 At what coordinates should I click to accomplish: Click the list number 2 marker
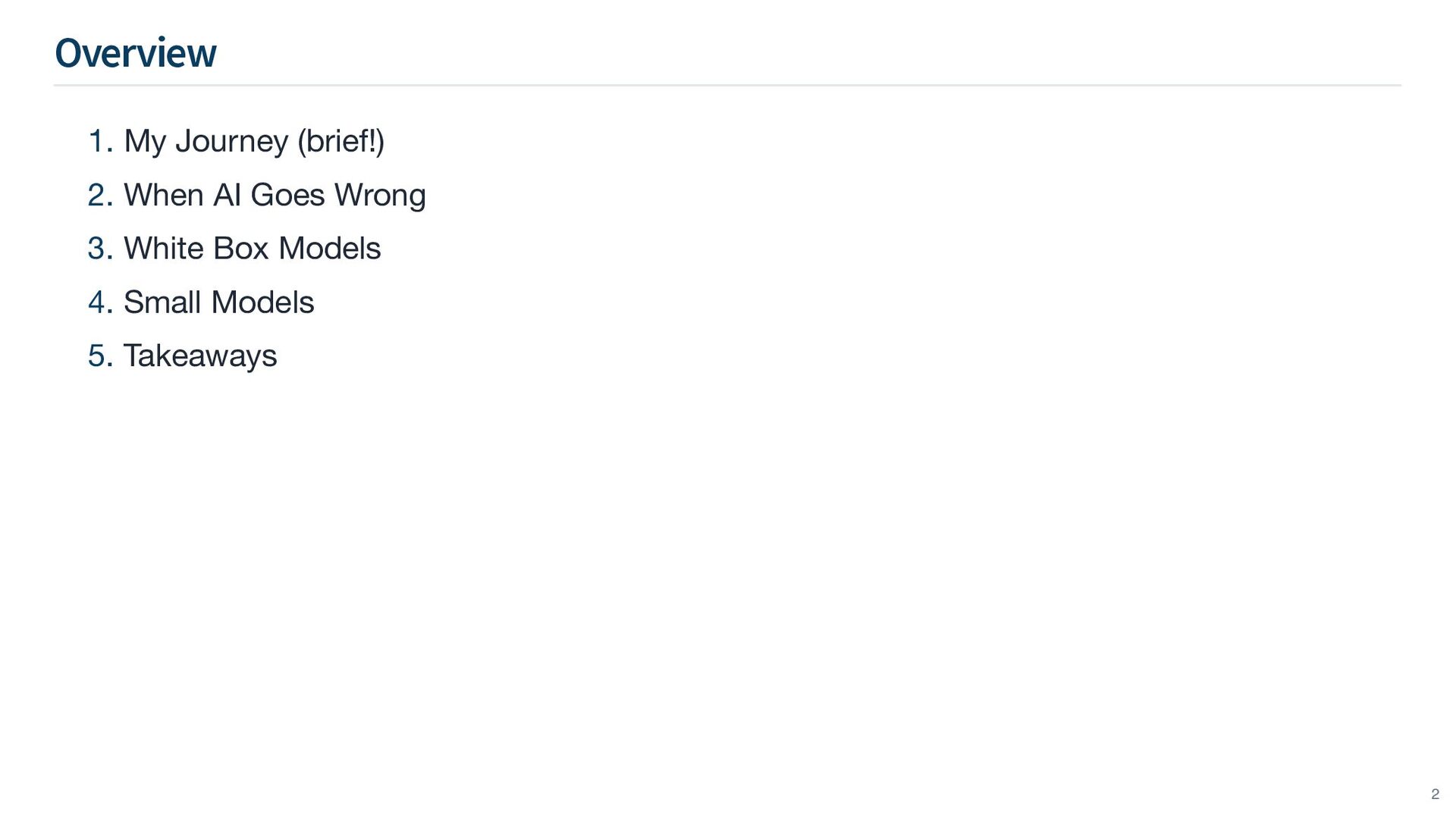point(99,195)
